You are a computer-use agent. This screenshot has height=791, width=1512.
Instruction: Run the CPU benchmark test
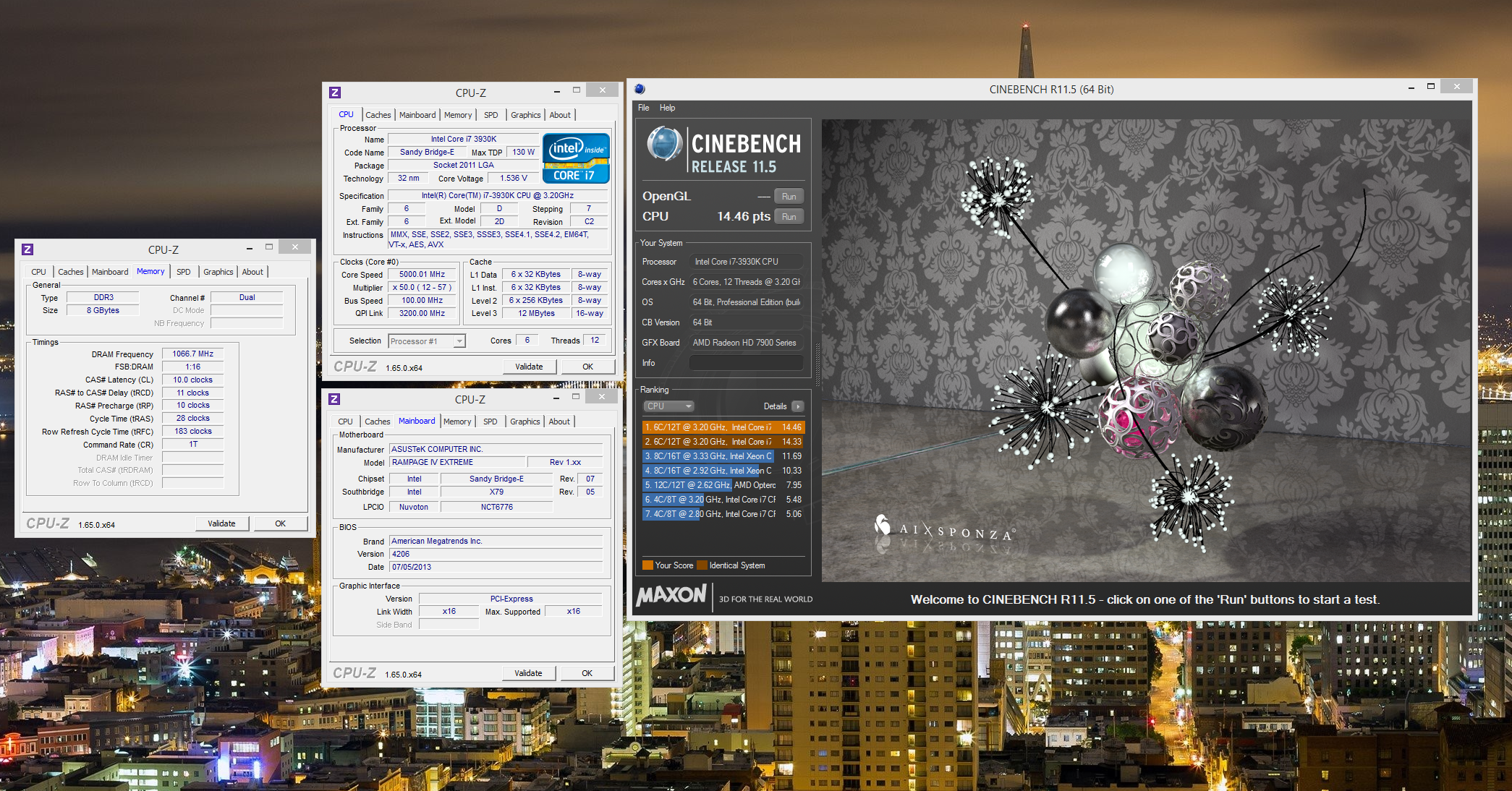click(789, 217)
